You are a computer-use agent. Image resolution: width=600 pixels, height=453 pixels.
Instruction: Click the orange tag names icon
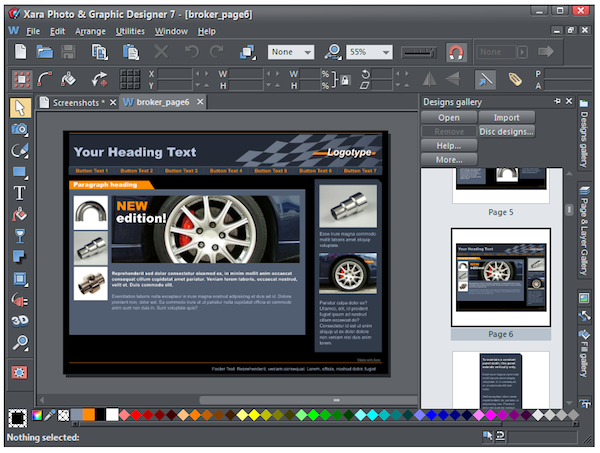515,80
